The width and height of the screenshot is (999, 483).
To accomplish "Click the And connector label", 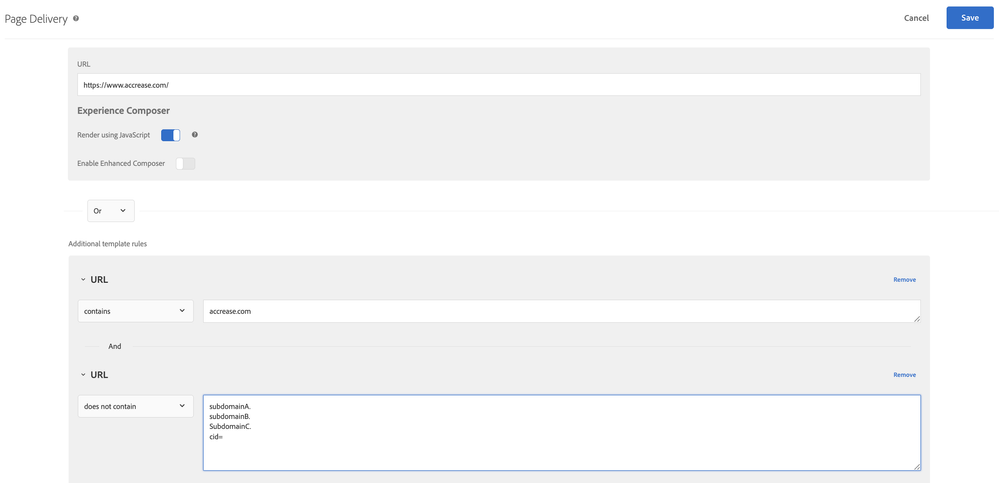I will pyautogui.click(x=115, y=346).
